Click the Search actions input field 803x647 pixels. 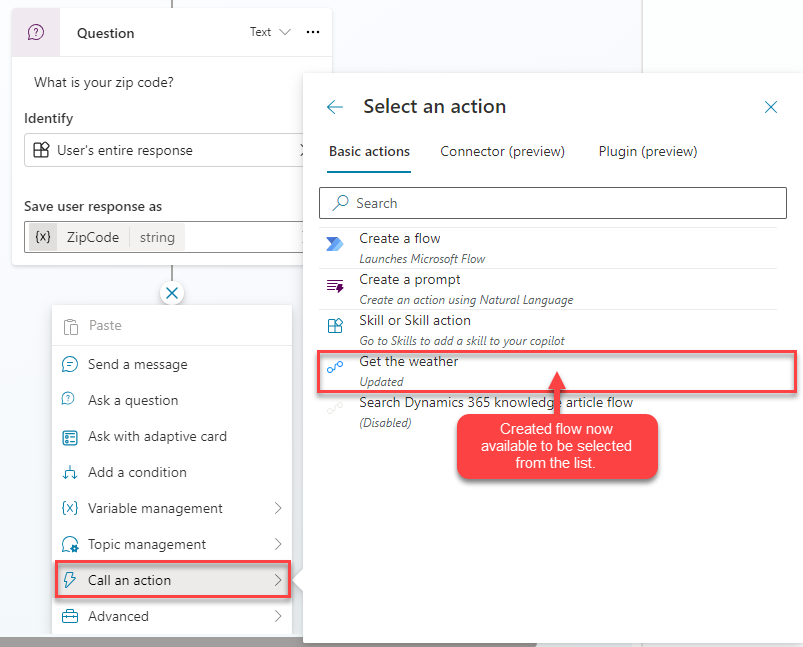click(560, 203)
